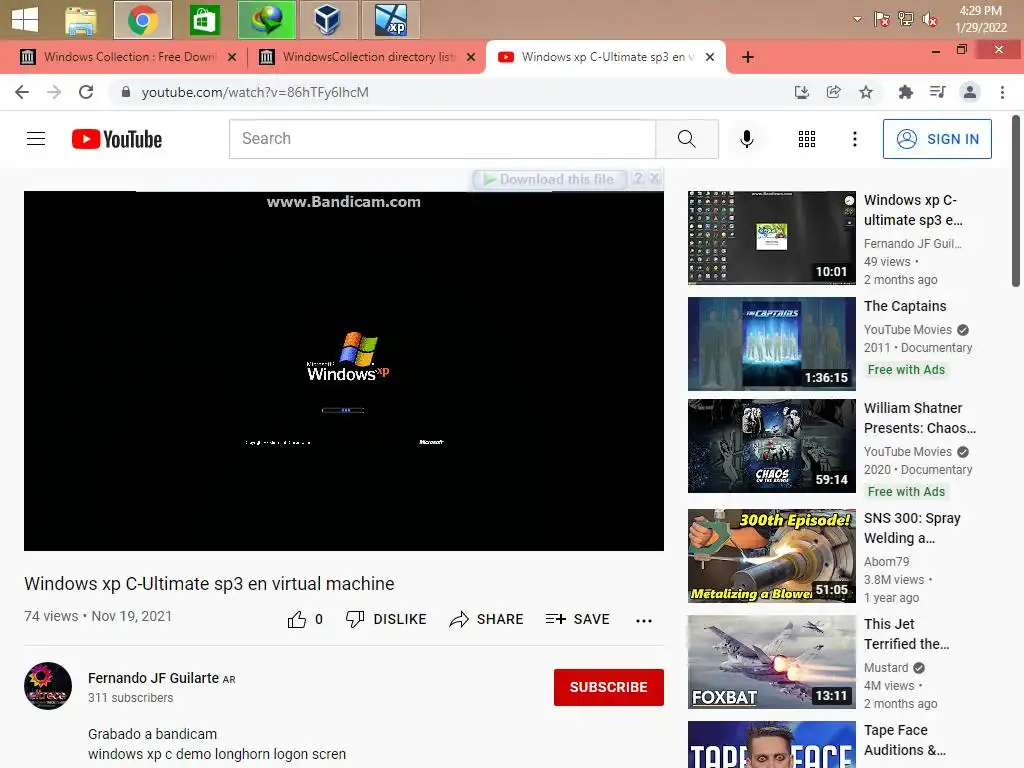This screenshot has width=1024, height=768.
Task: Close the Download this file bar
Action: [x=655, y=178]
